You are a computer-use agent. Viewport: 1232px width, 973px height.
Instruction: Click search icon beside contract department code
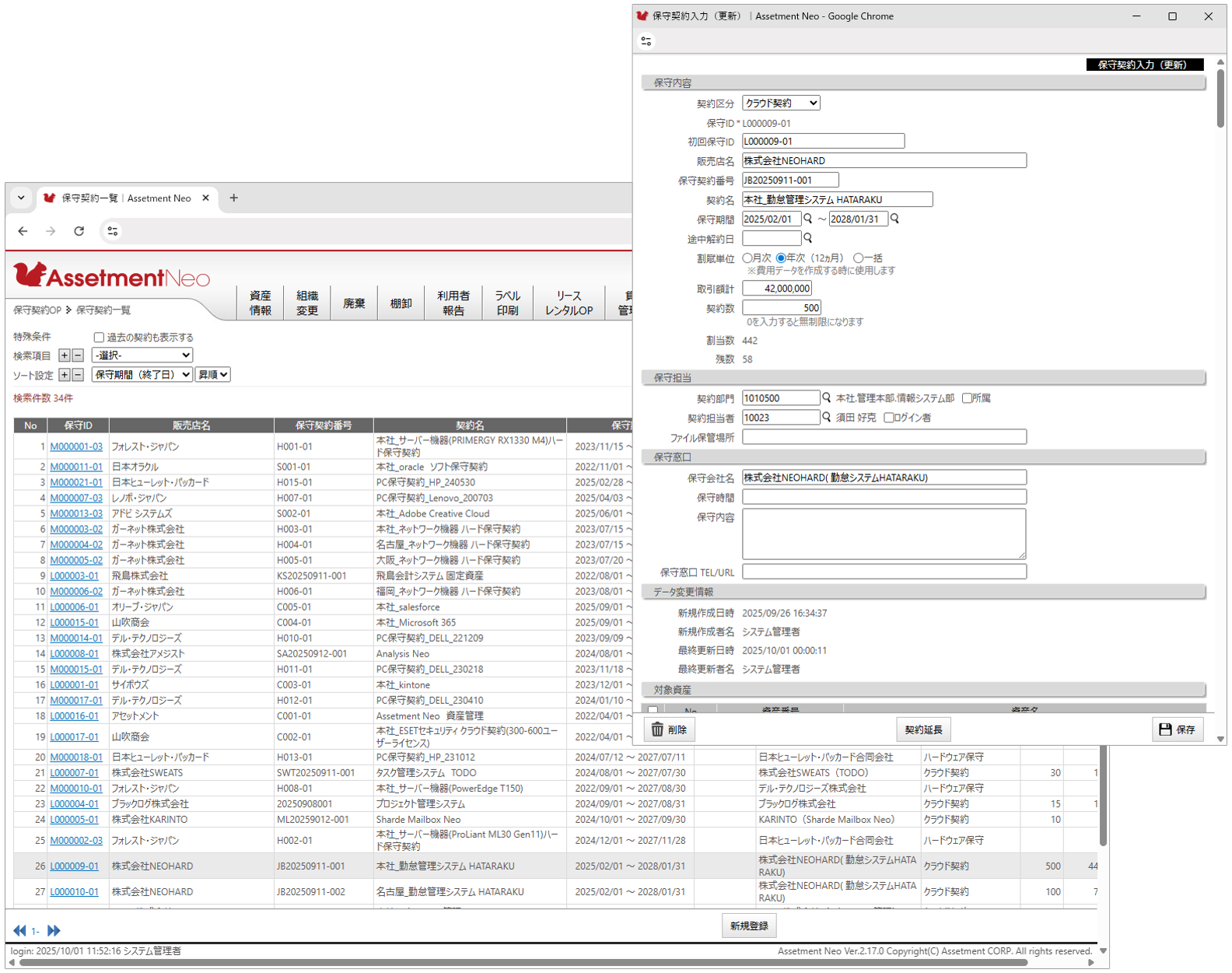tap(827, 398)
